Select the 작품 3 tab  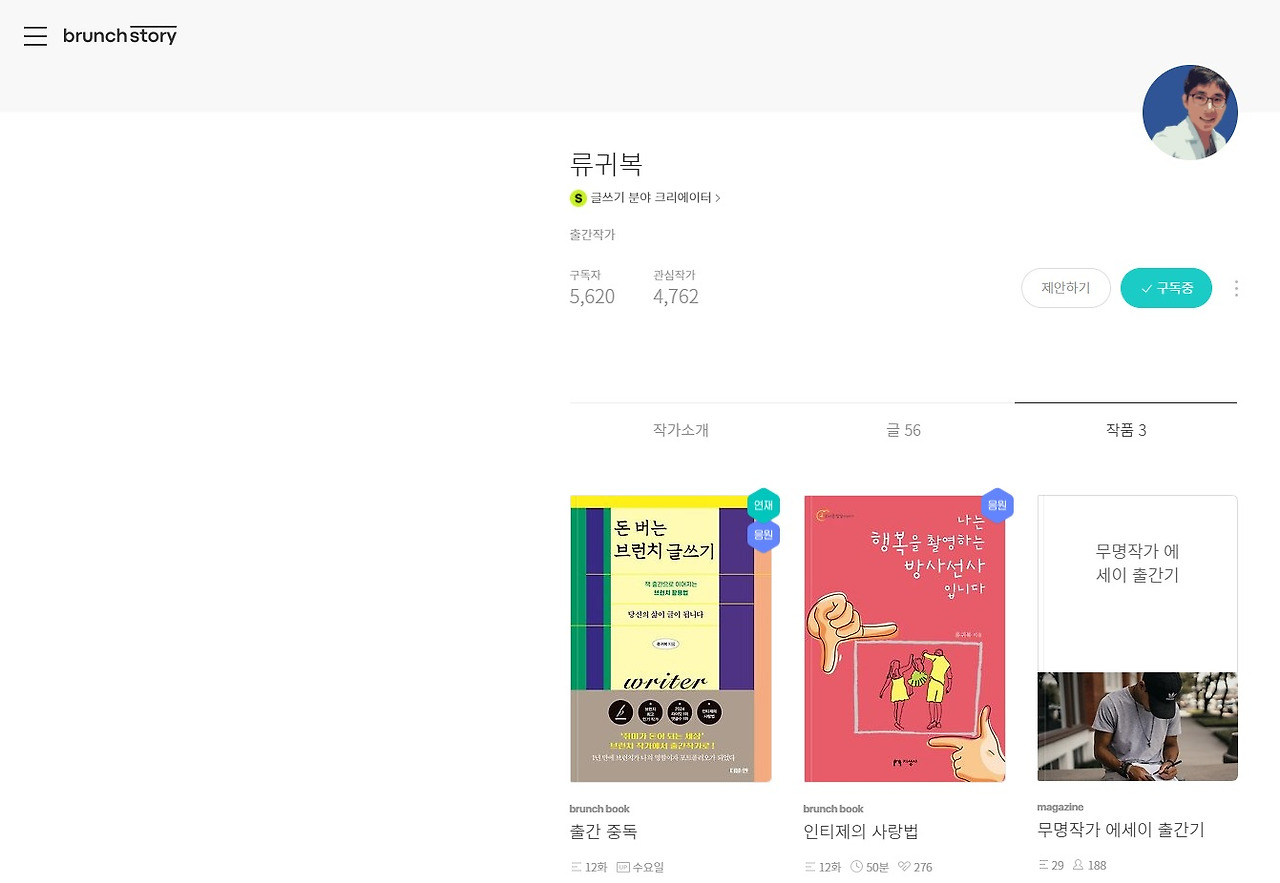point(1126,430)
